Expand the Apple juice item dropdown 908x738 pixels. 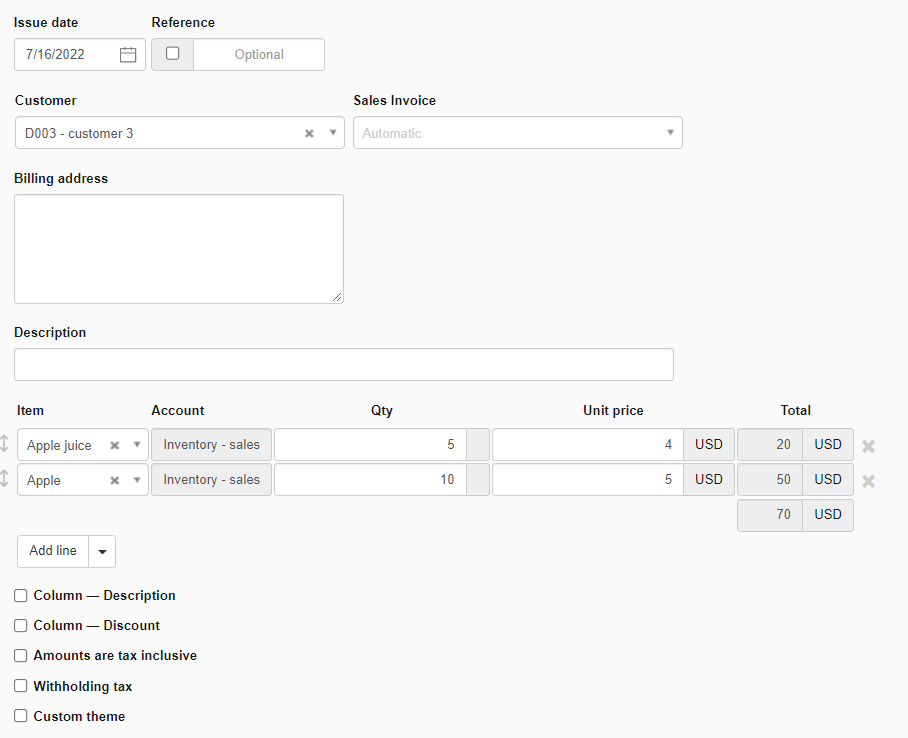tap(137, 446)
